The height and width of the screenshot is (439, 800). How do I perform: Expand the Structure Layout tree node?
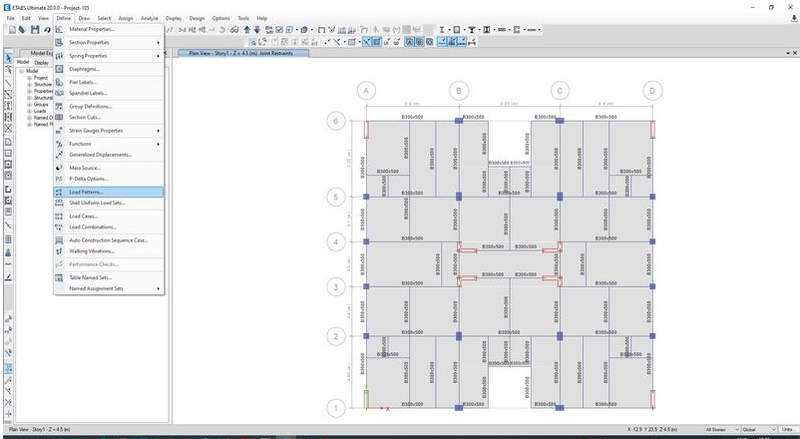tap(30, 84)
